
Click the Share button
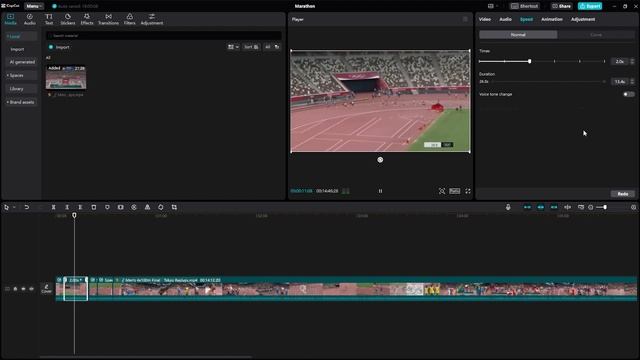pyautogui.click(x=562, y=6)
